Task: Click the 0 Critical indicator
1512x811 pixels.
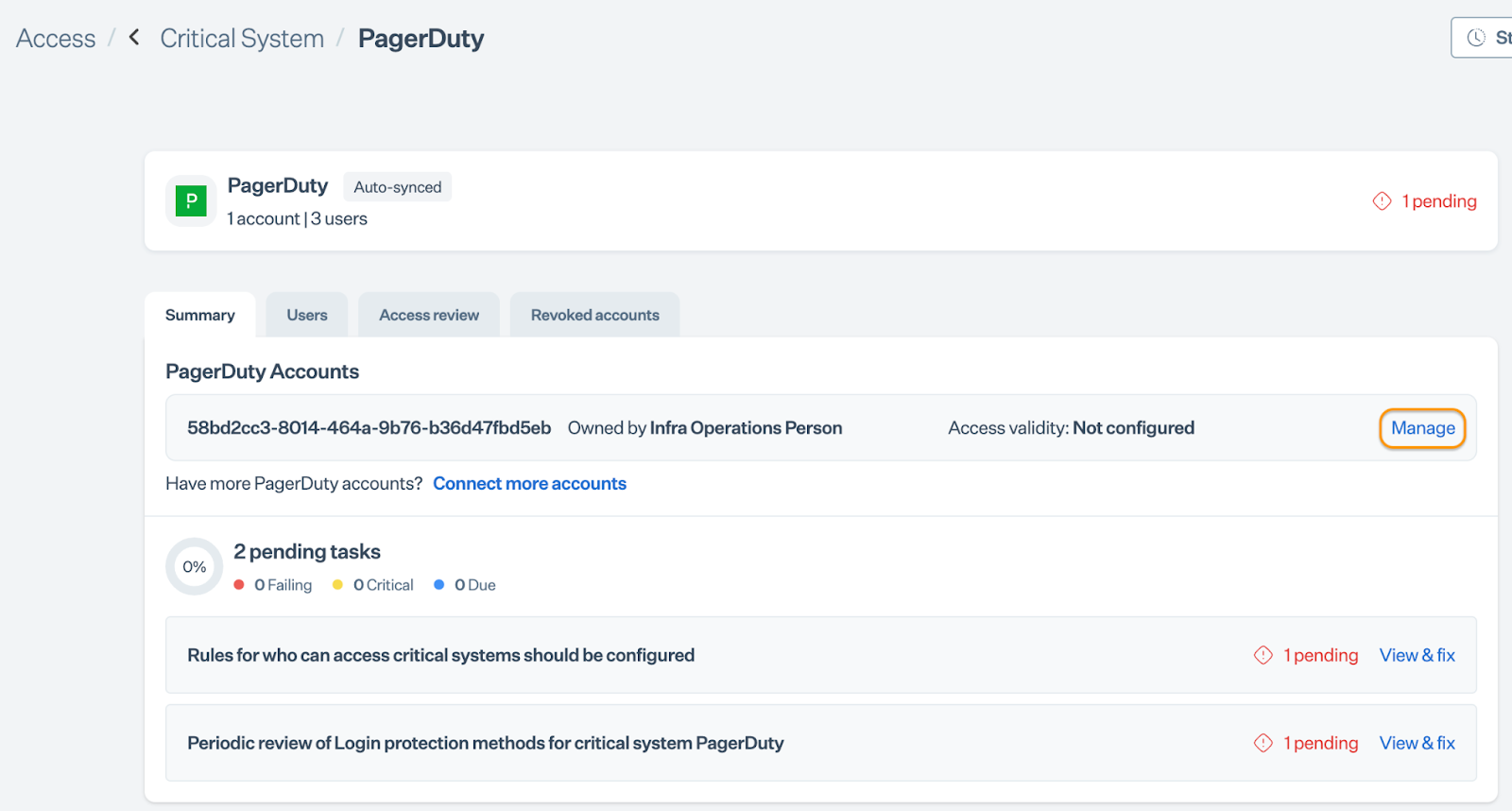Action: [x=373, y=585]
